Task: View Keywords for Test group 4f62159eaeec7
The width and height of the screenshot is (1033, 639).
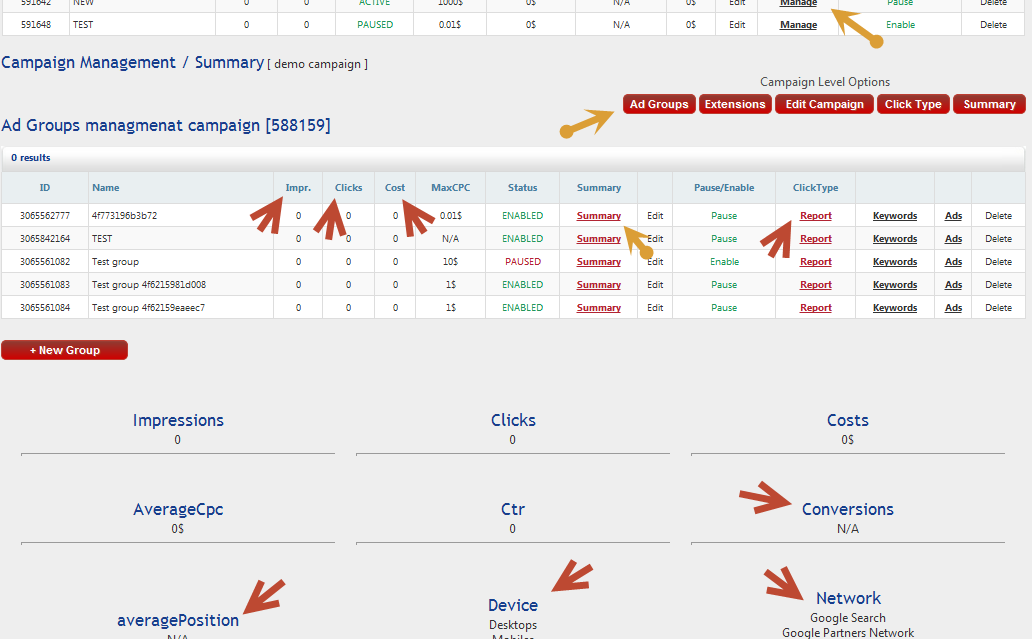Action: (x=895, y=308)
